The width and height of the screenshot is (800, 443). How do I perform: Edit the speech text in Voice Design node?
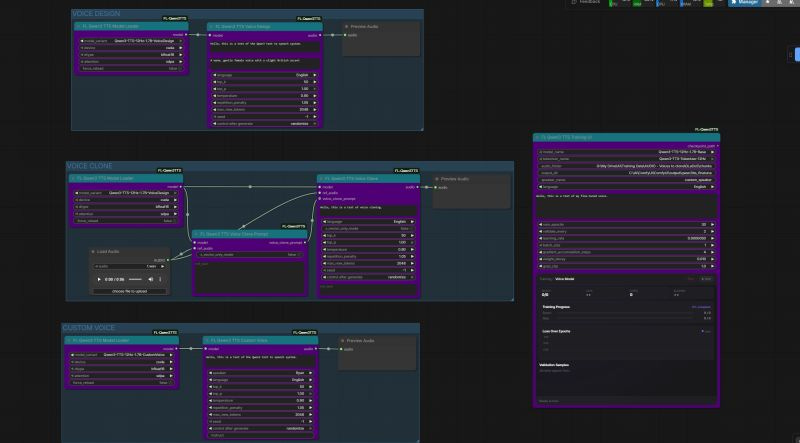(265, 46)
